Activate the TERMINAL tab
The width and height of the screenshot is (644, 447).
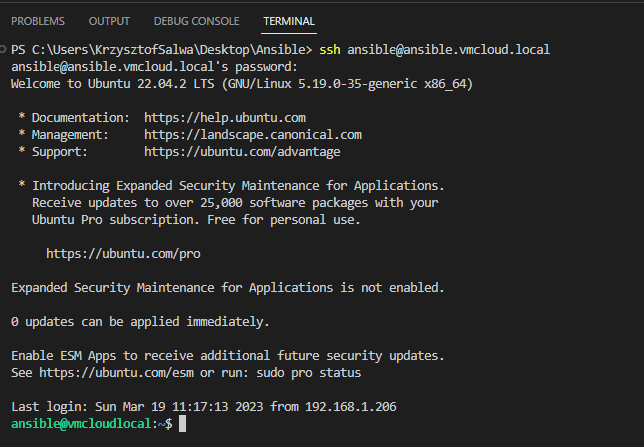point(289,21)
